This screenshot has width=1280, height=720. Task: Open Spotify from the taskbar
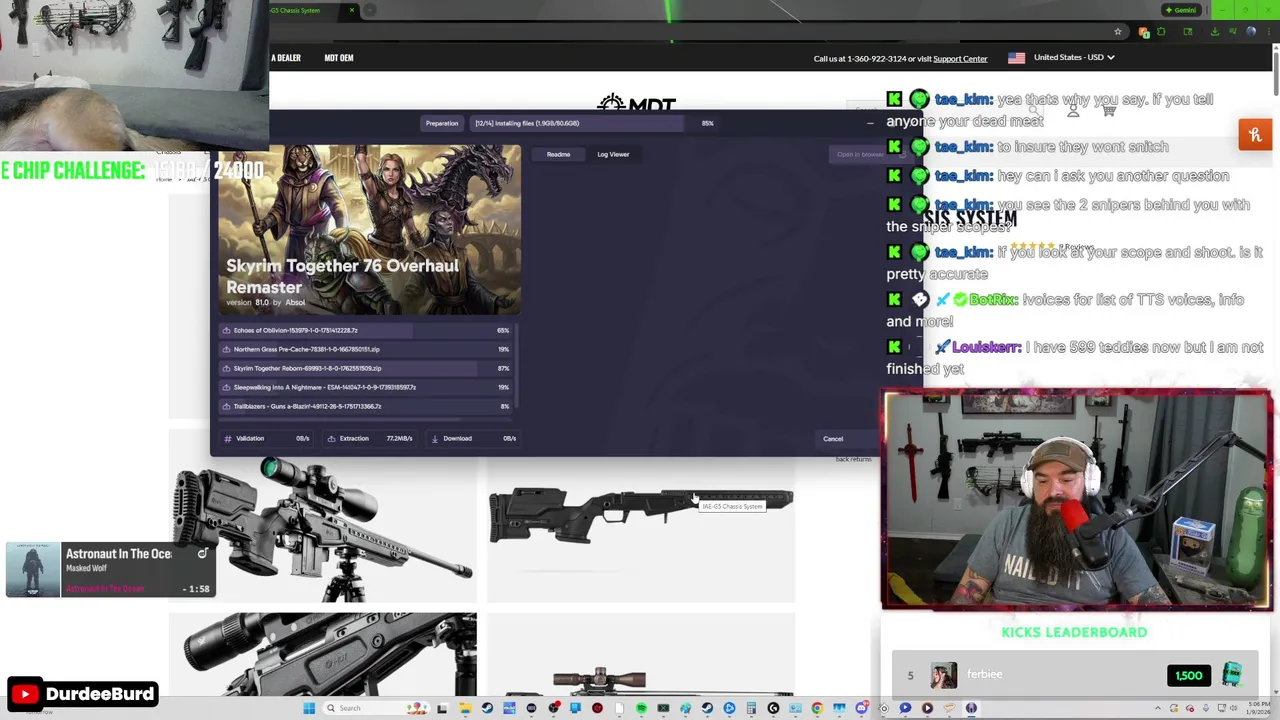coord(641,708)
